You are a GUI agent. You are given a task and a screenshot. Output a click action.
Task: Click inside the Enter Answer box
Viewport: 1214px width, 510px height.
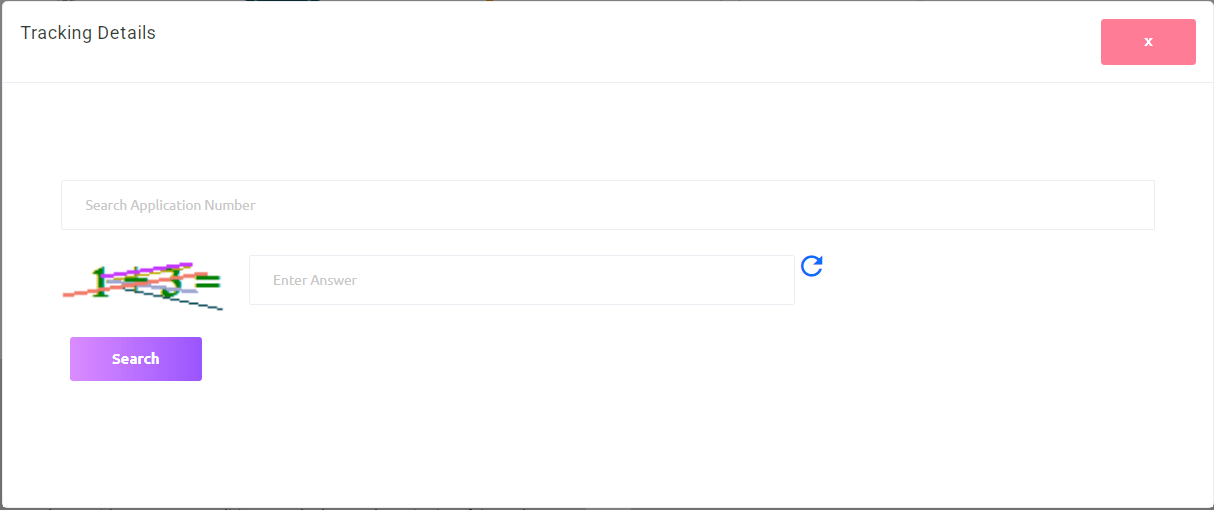tap(521, 280)
